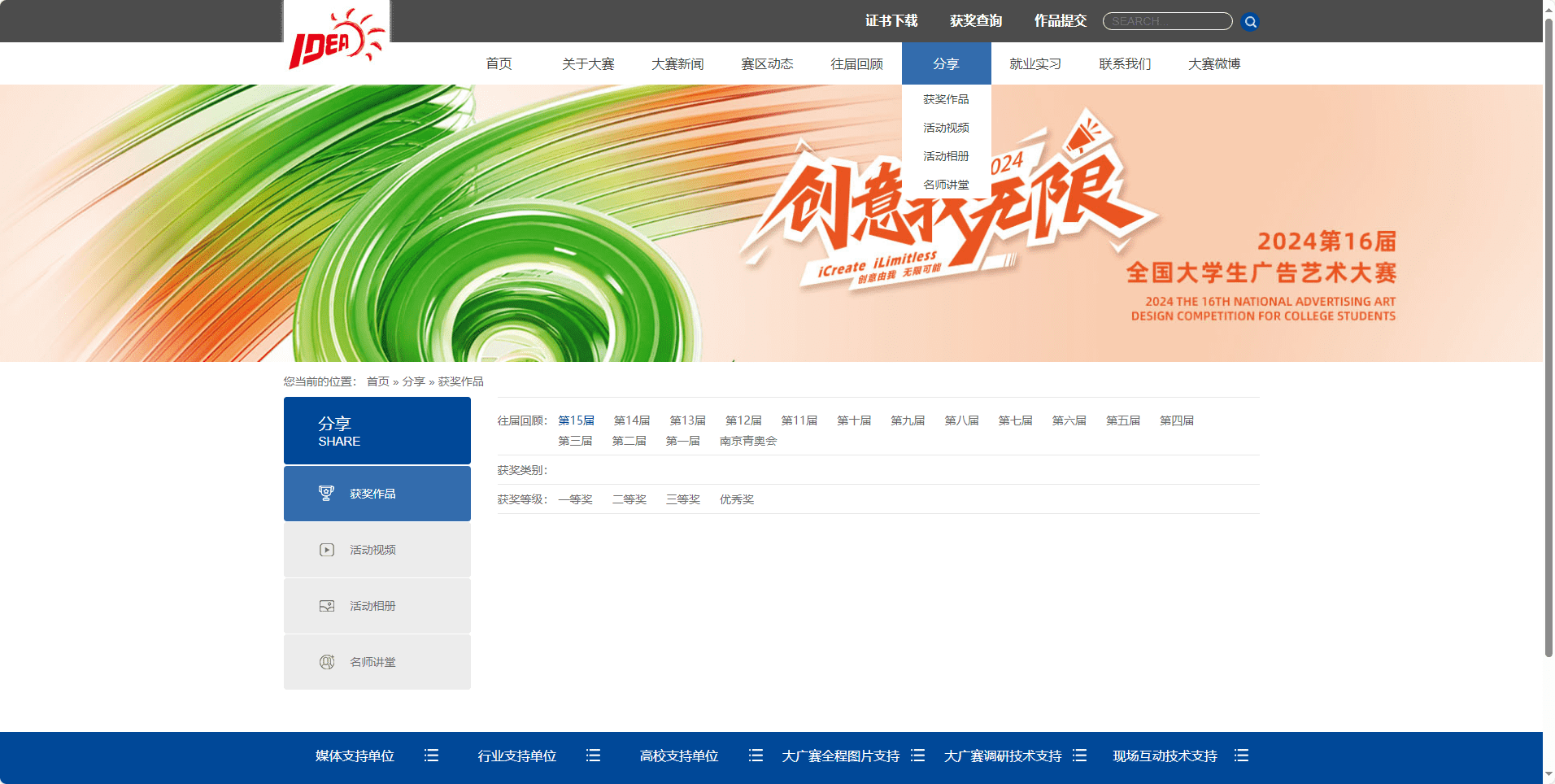The height and width of the screenshot is (784, 1555).
Task: Open 赛区动态 navigation item
Action: pos(767,63)
